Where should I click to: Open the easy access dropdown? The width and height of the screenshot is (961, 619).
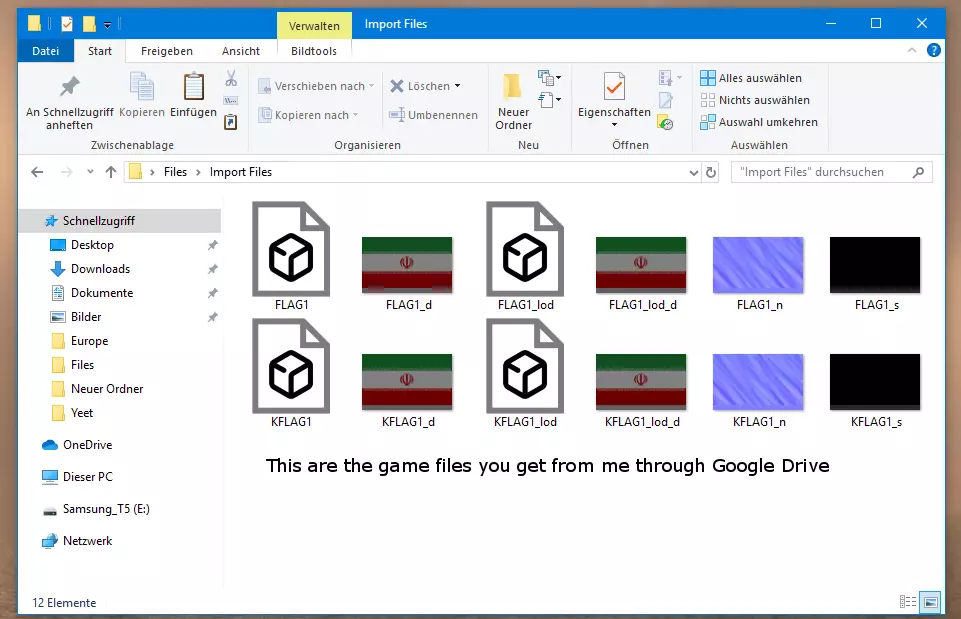click(x=550, y=100)
